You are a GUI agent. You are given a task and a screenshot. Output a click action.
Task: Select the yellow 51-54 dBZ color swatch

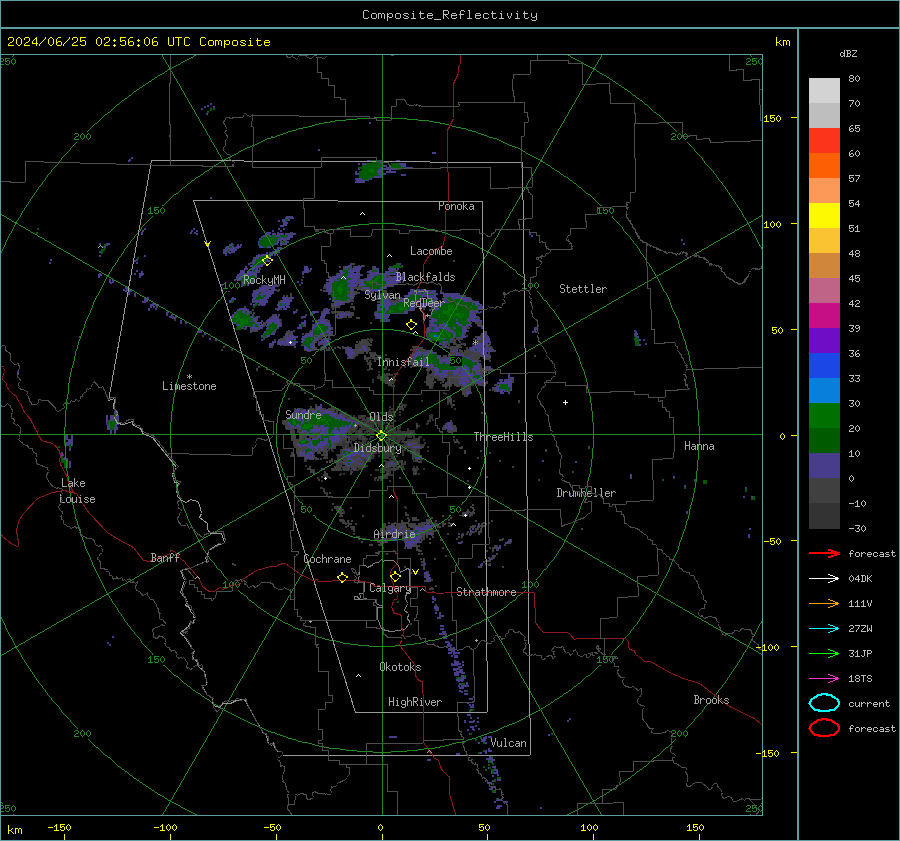click(824, 216)
